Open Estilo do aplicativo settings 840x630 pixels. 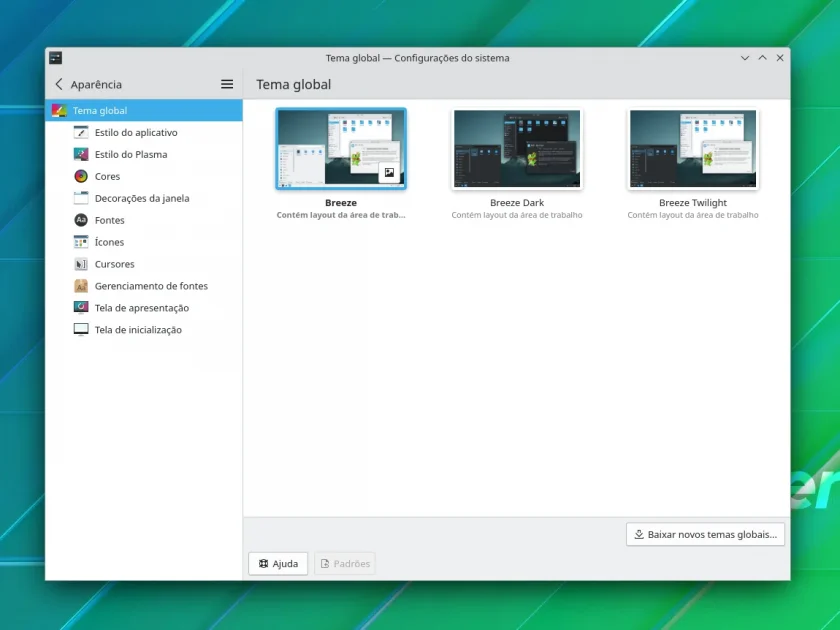[144, 132]
